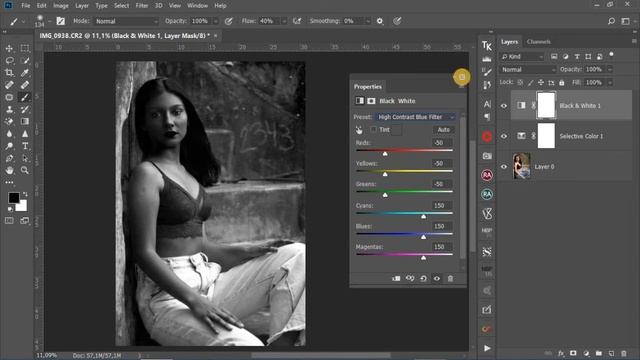Select the Crop tool
Viewport: 640px width, 360px height.
pyautogui.click(x=9, y=73)
